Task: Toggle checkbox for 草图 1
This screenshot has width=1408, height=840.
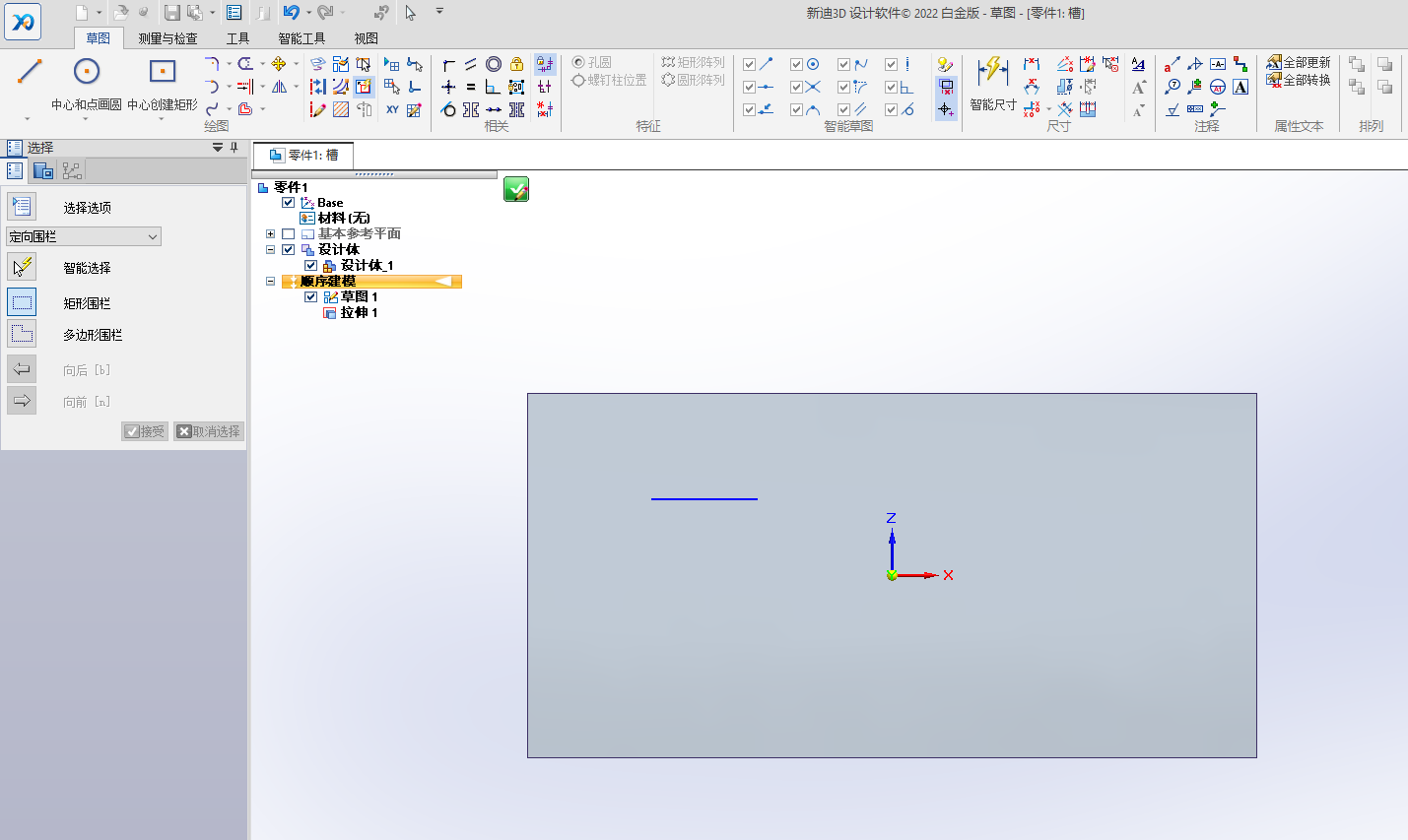Action: pos(311,296)
